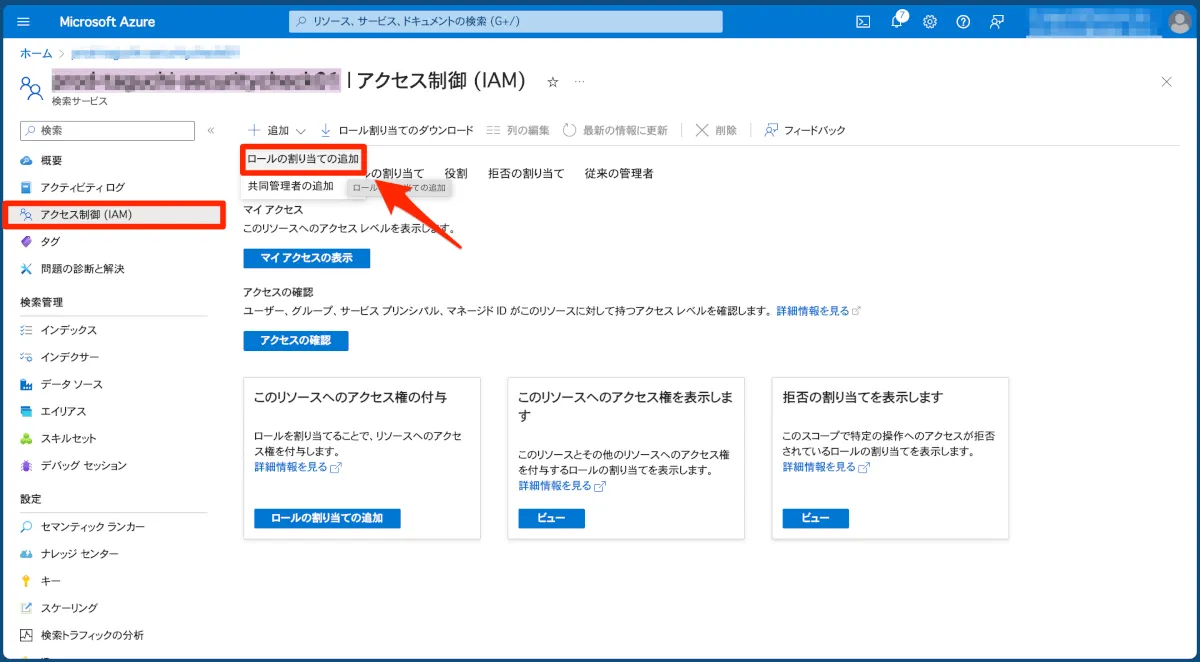
Task: Open the hamburger portal menu
Action: click(24, 21)
